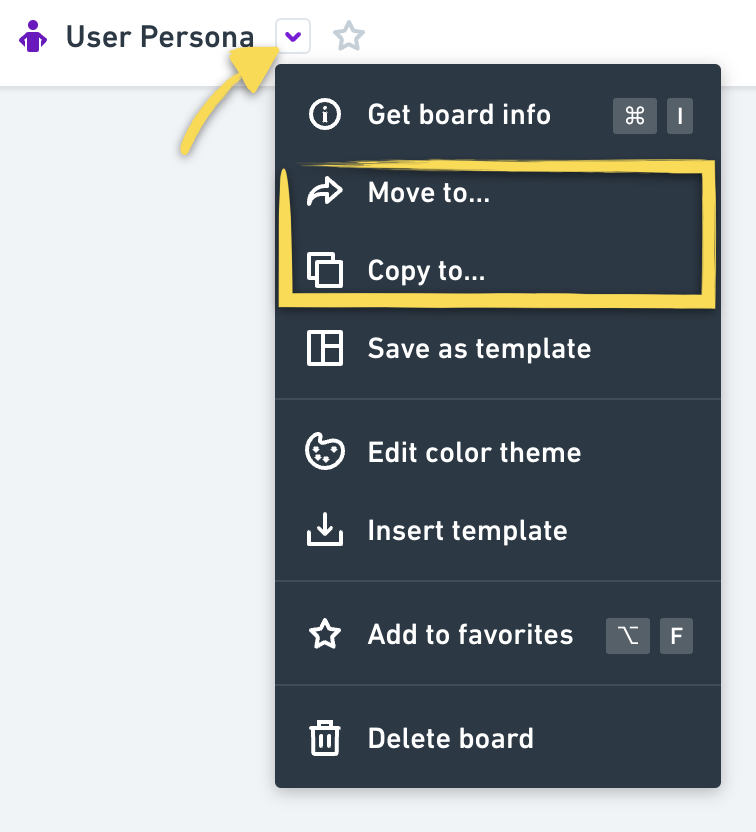Click the Insert template download icon
This screenshot has height=832, width=756.
(x=325, y=530)
